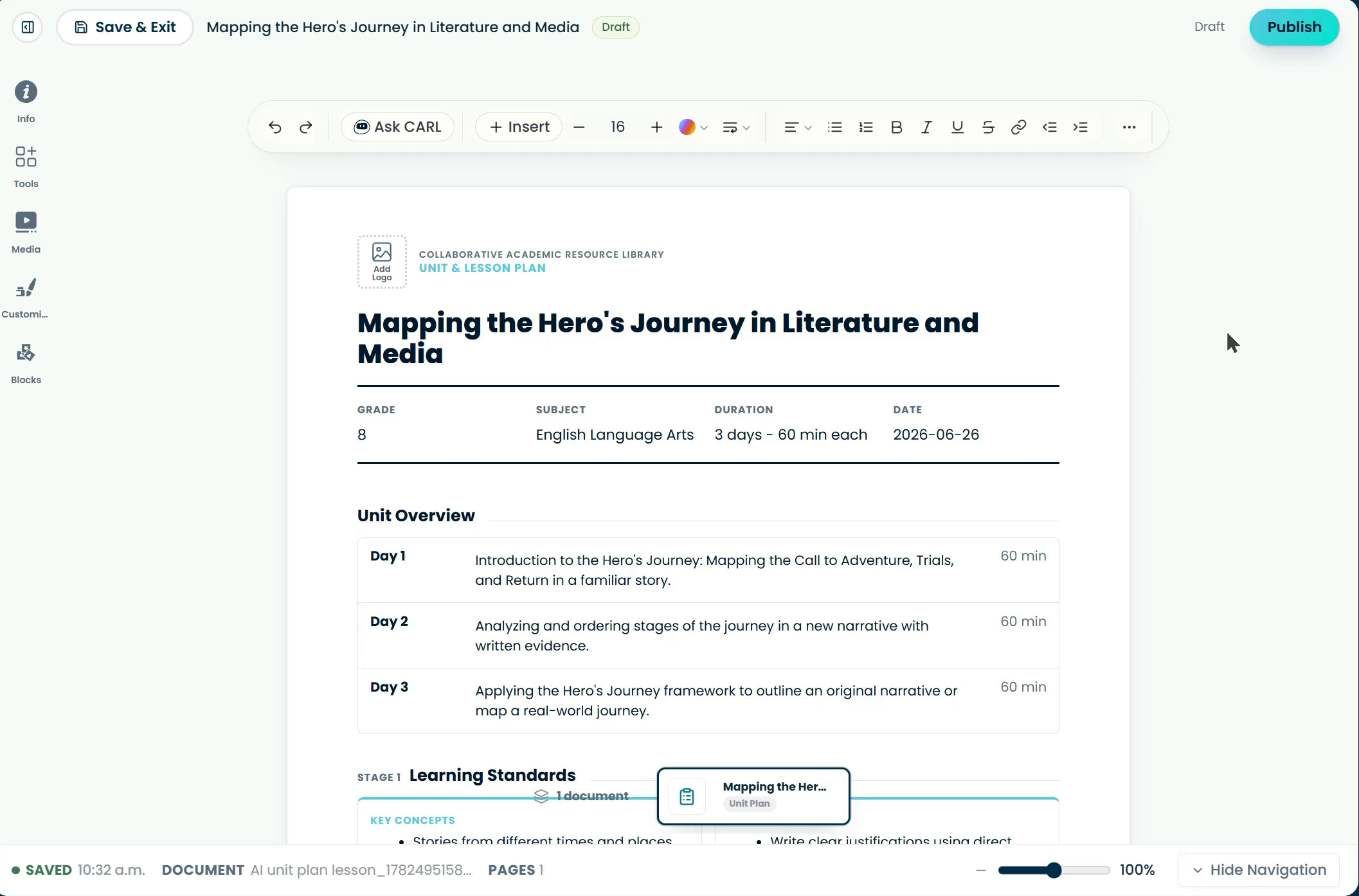Edit duration 3 days - 60 min each
The height and width of the screenshot is (896, 1359).
click(791, 435)
